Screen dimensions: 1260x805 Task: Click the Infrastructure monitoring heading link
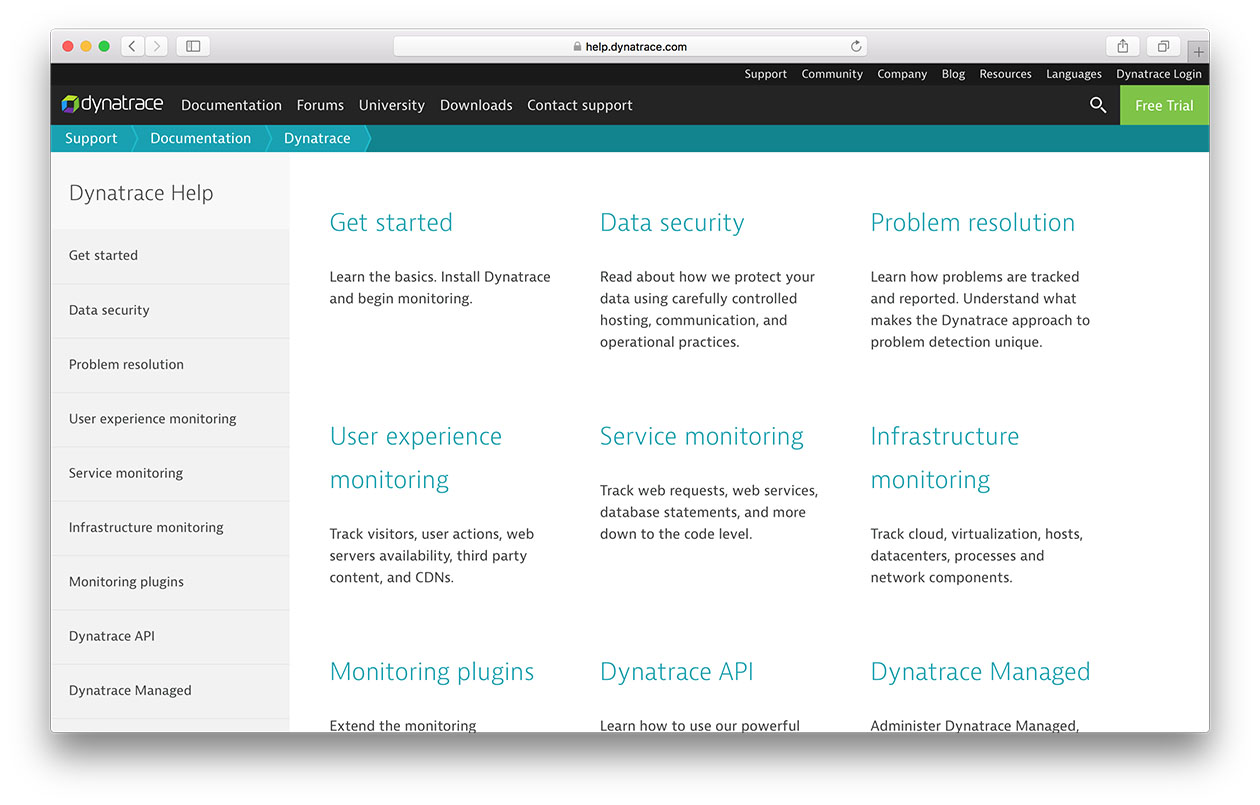(945, 458)
